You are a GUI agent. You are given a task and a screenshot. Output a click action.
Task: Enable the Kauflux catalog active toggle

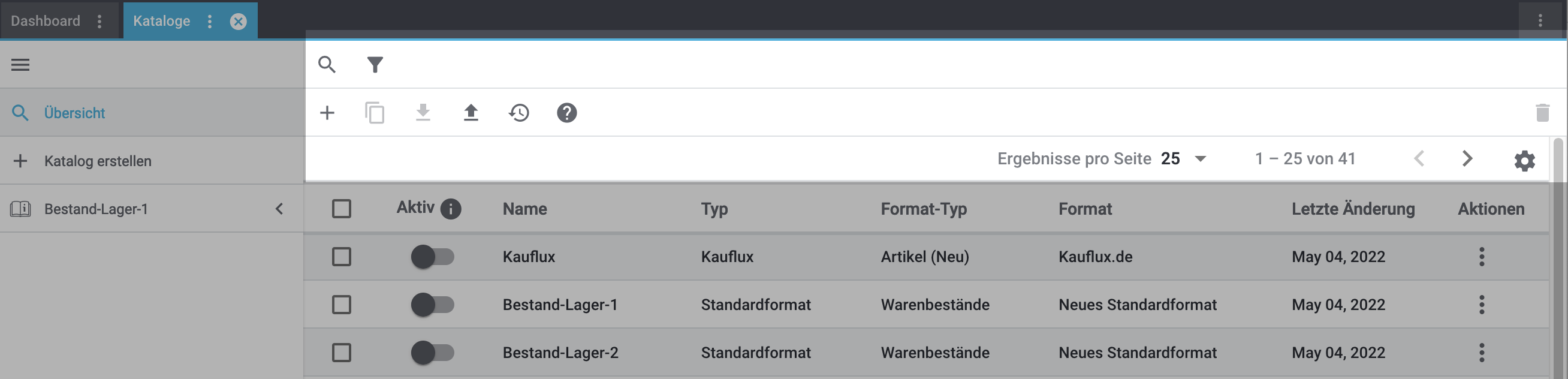(432, 257)
